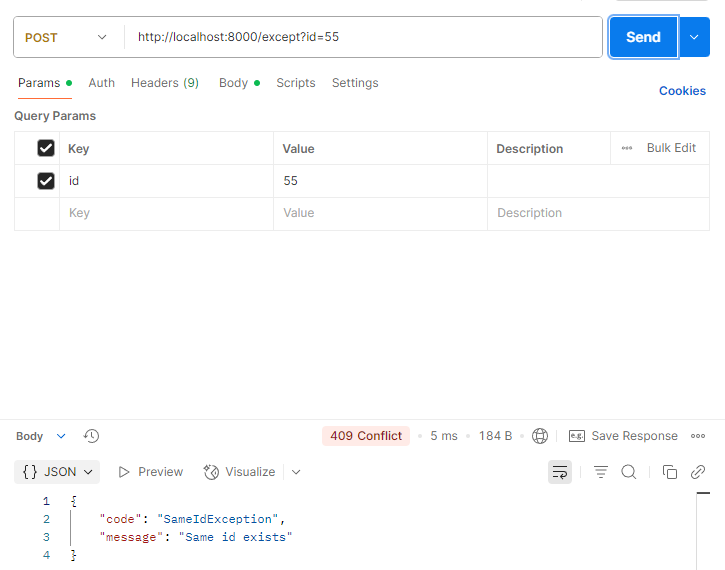Open the response Body dropdown
Image resolution: width=725 pixels, height=570 pixels.
[41, 436]
